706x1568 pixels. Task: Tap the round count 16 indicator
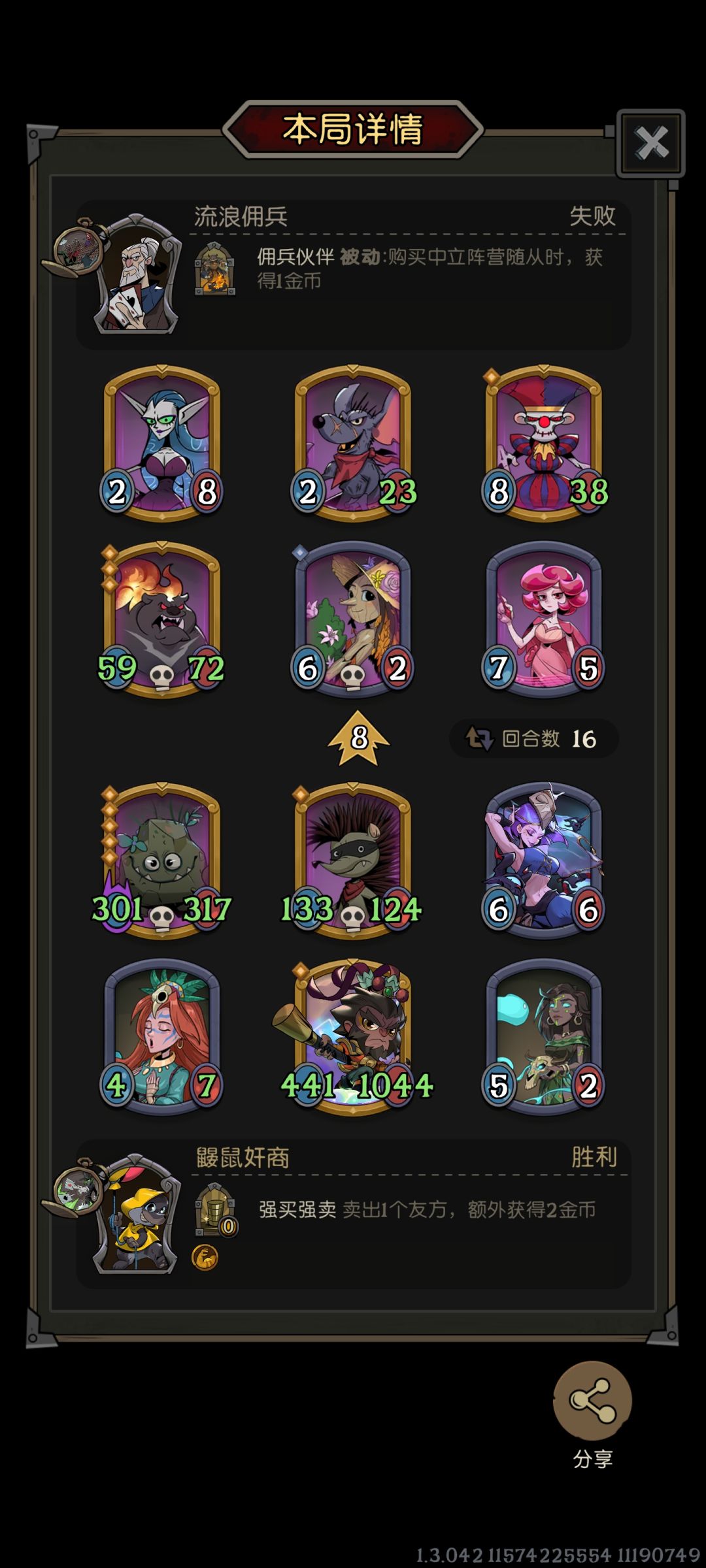pos(533,739)
